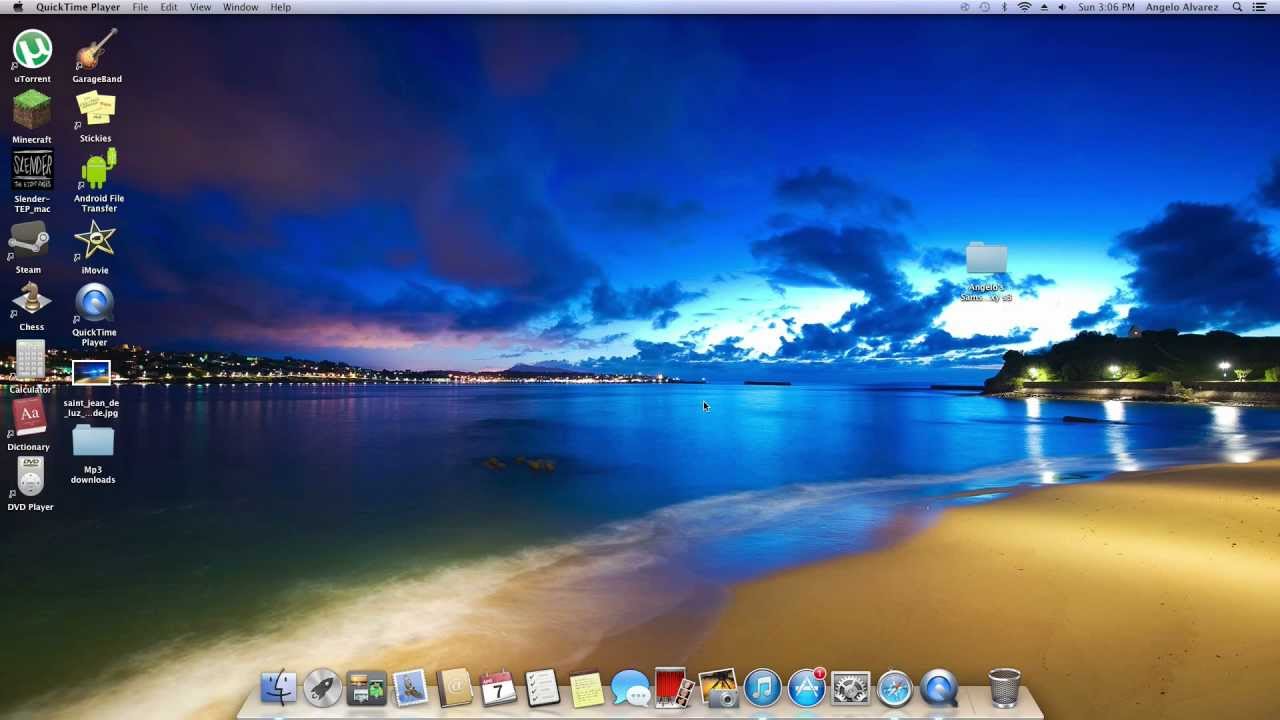This screenshot has height=720, width=1280.
Task: Open Messages speech bubbles in Dock
Action: coord(630,688)
